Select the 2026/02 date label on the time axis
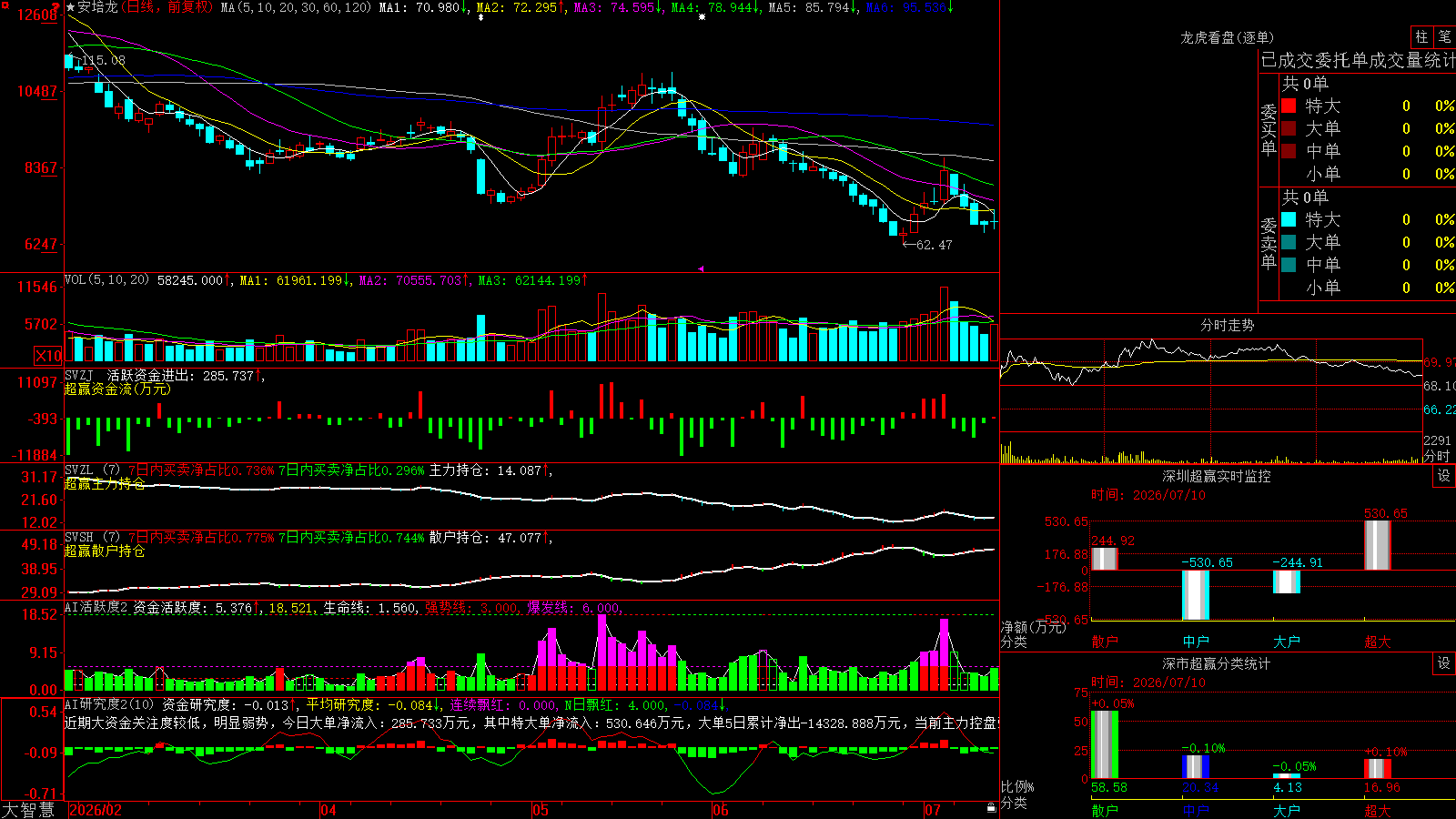 [x=96, y=810]
